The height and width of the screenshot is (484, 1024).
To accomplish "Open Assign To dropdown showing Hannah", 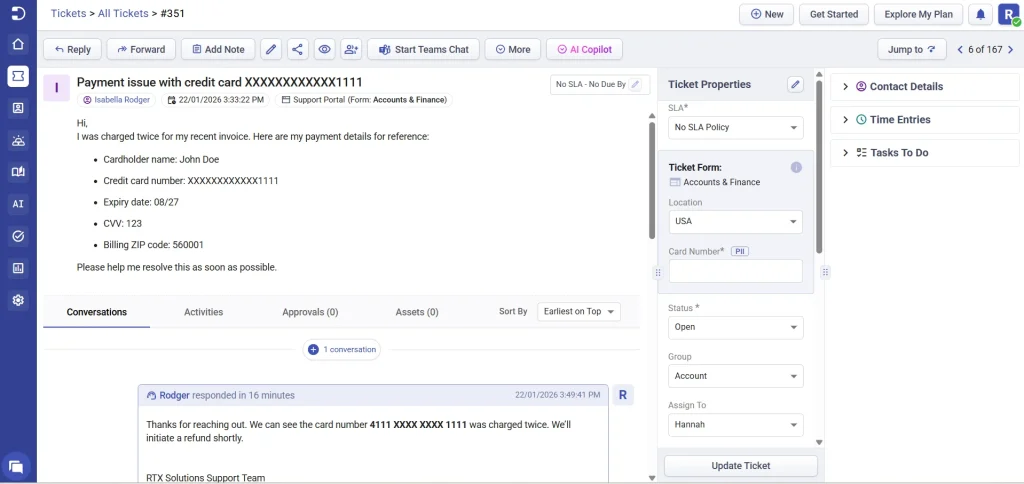I will 735,425.
